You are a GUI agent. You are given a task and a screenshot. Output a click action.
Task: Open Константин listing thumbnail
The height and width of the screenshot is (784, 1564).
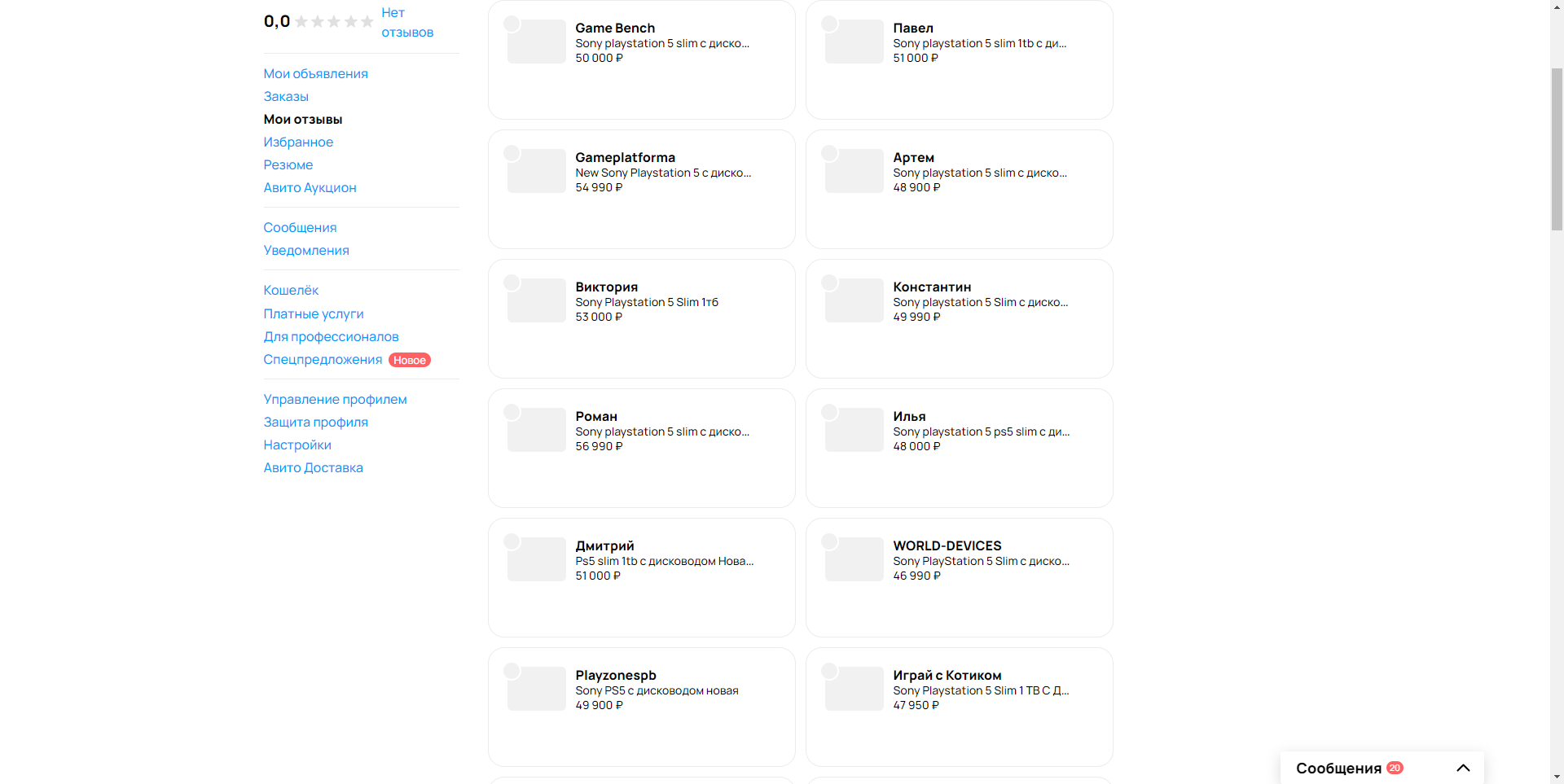pyautogui.click(x=854, y=300)
